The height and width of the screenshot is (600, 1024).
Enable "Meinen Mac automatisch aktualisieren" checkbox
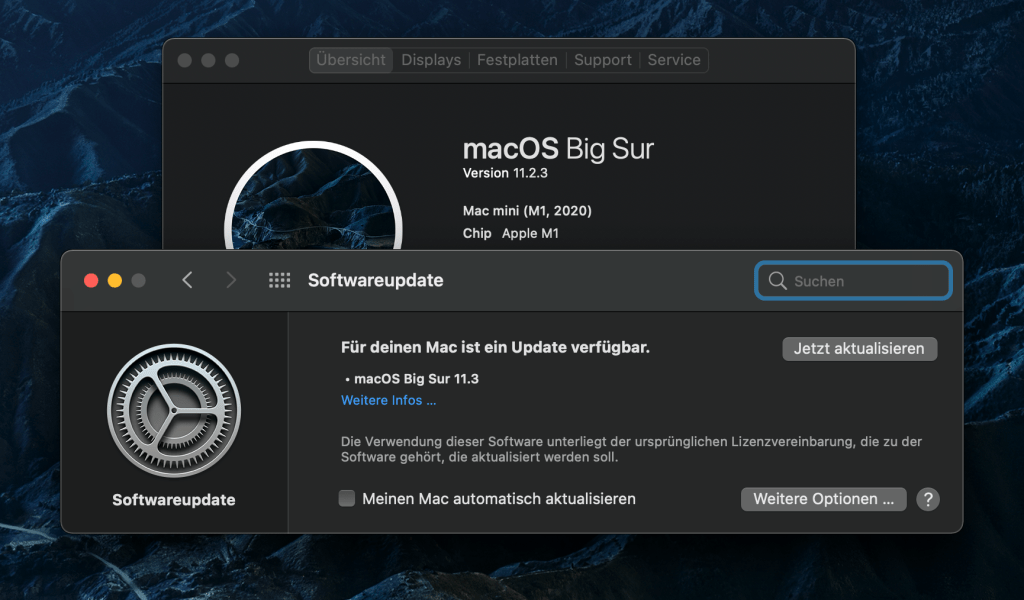click(x=347, y=498)
